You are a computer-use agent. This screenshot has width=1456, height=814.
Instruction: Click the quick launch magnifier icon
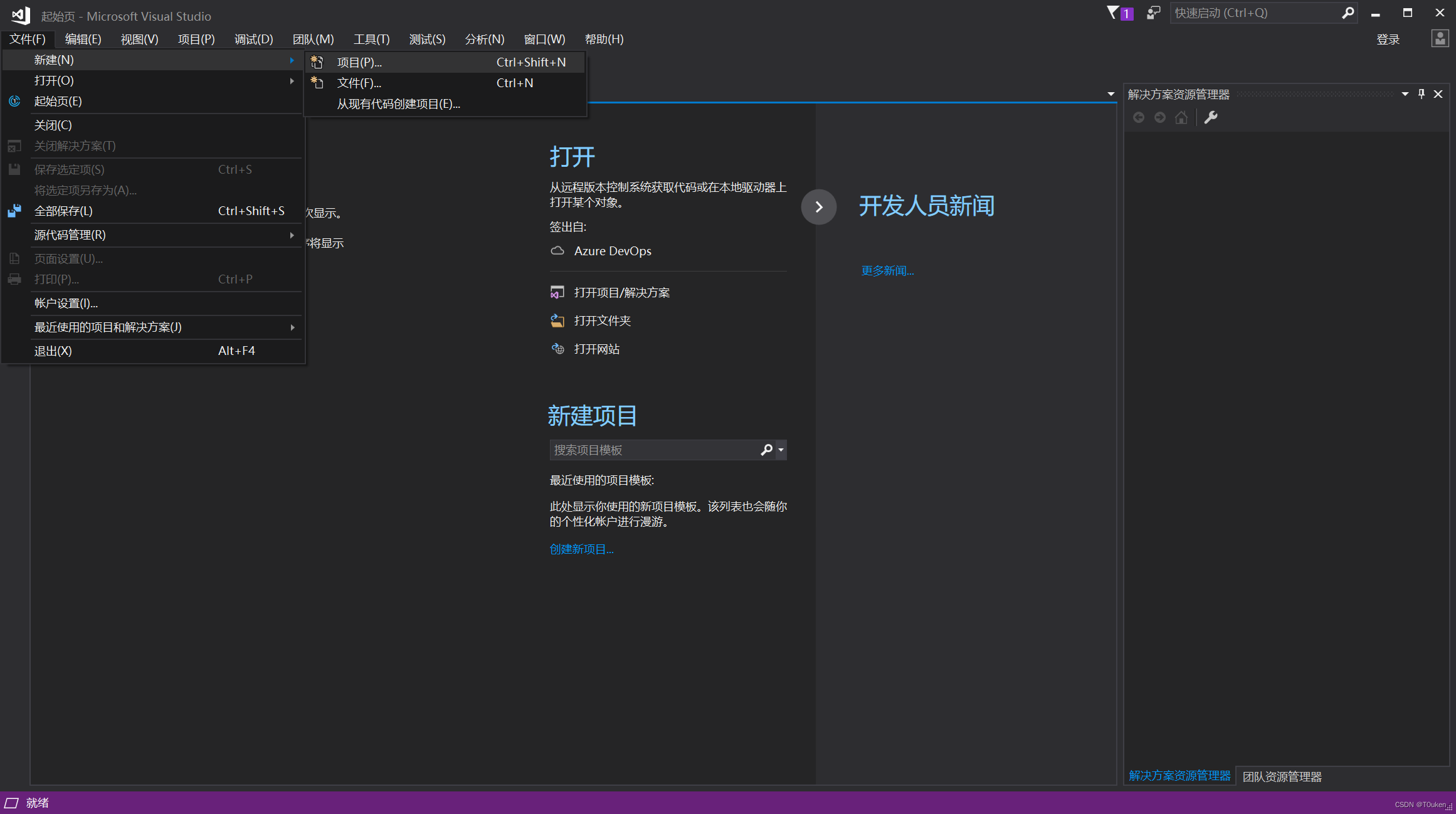1348,13
